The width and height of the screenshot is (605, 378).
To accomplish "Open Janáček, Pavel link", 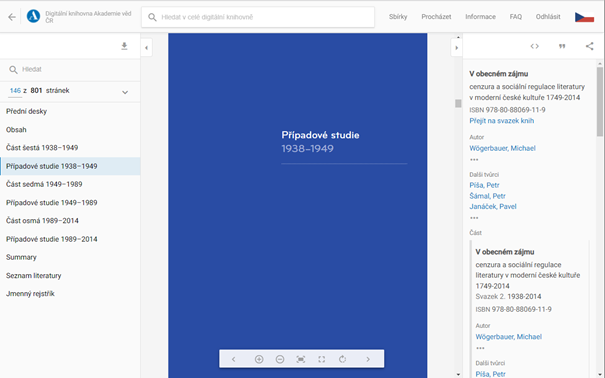I will 493,206.
